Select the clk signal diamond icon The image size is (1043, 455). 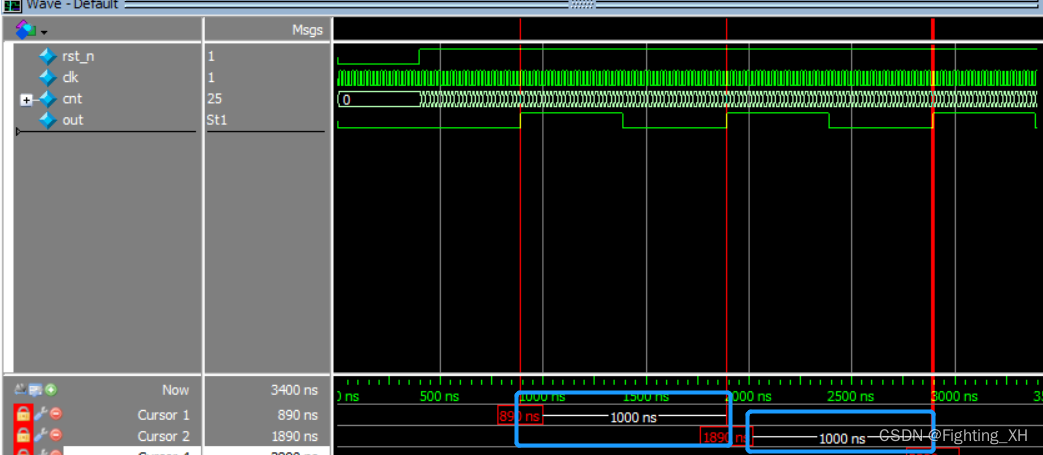pos(48,78)
